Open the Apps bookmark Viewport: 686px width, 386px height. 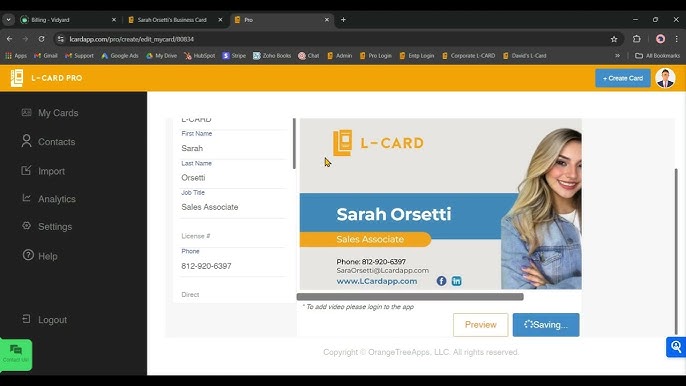(x=16, y=56)
